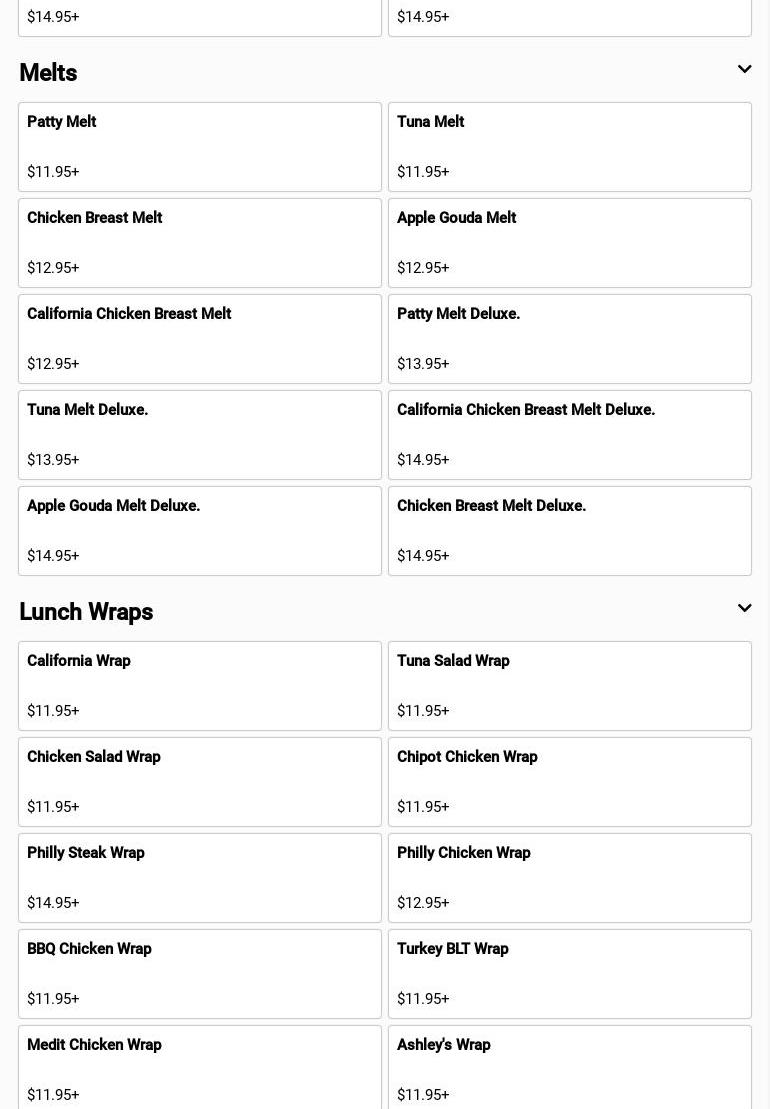Select California Chicken Breast Melt
The height and width of the screenshot is (1109, 770).
pos(199,339)
